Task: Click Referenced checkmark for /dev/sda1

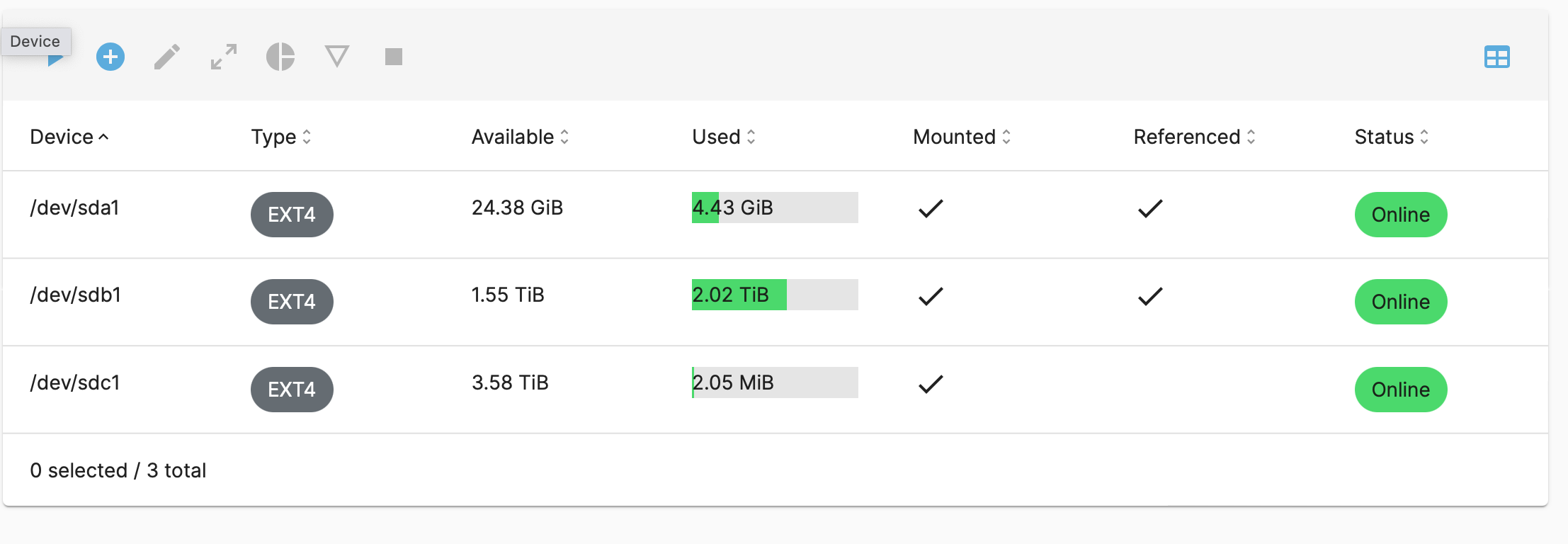Action: (1150, 208)
